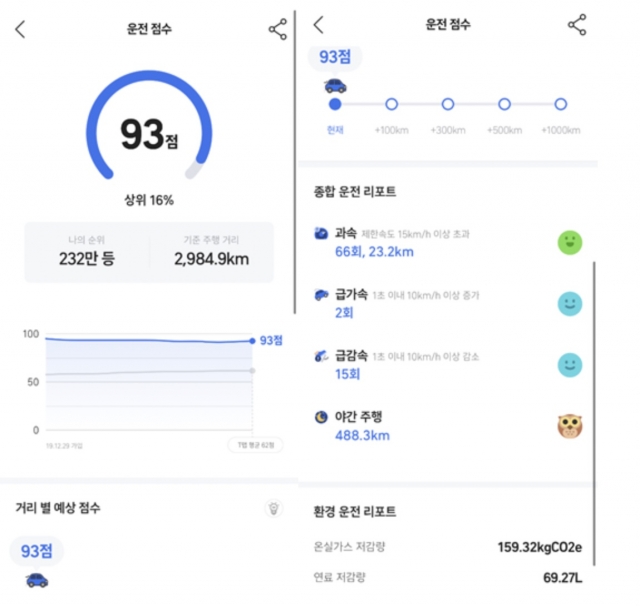Viewport: 640px width, 606px height.
Task: Tap the 66회, 23.2km speeding value
Action: pos(374,252)
